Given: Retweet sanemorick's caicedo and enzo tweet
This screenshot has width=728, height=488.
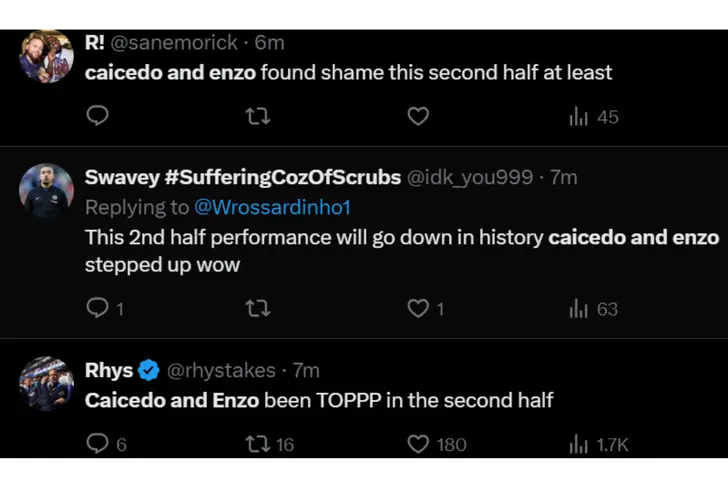Looking at the screenshot, I should click(257, 117).
